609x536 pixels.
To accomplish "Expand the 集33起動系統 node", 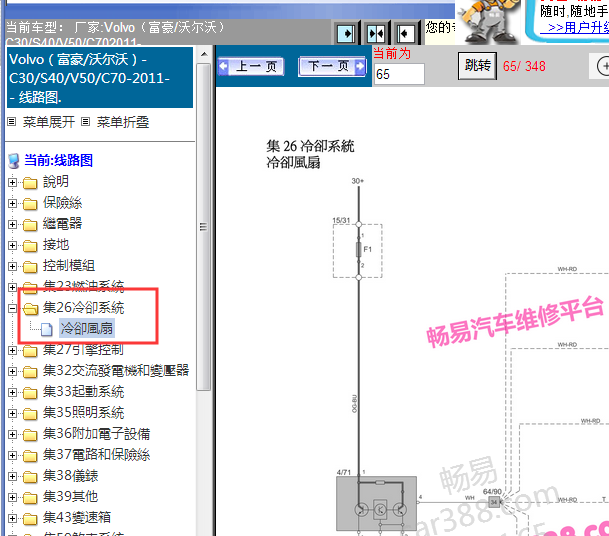I will [12, 392].
